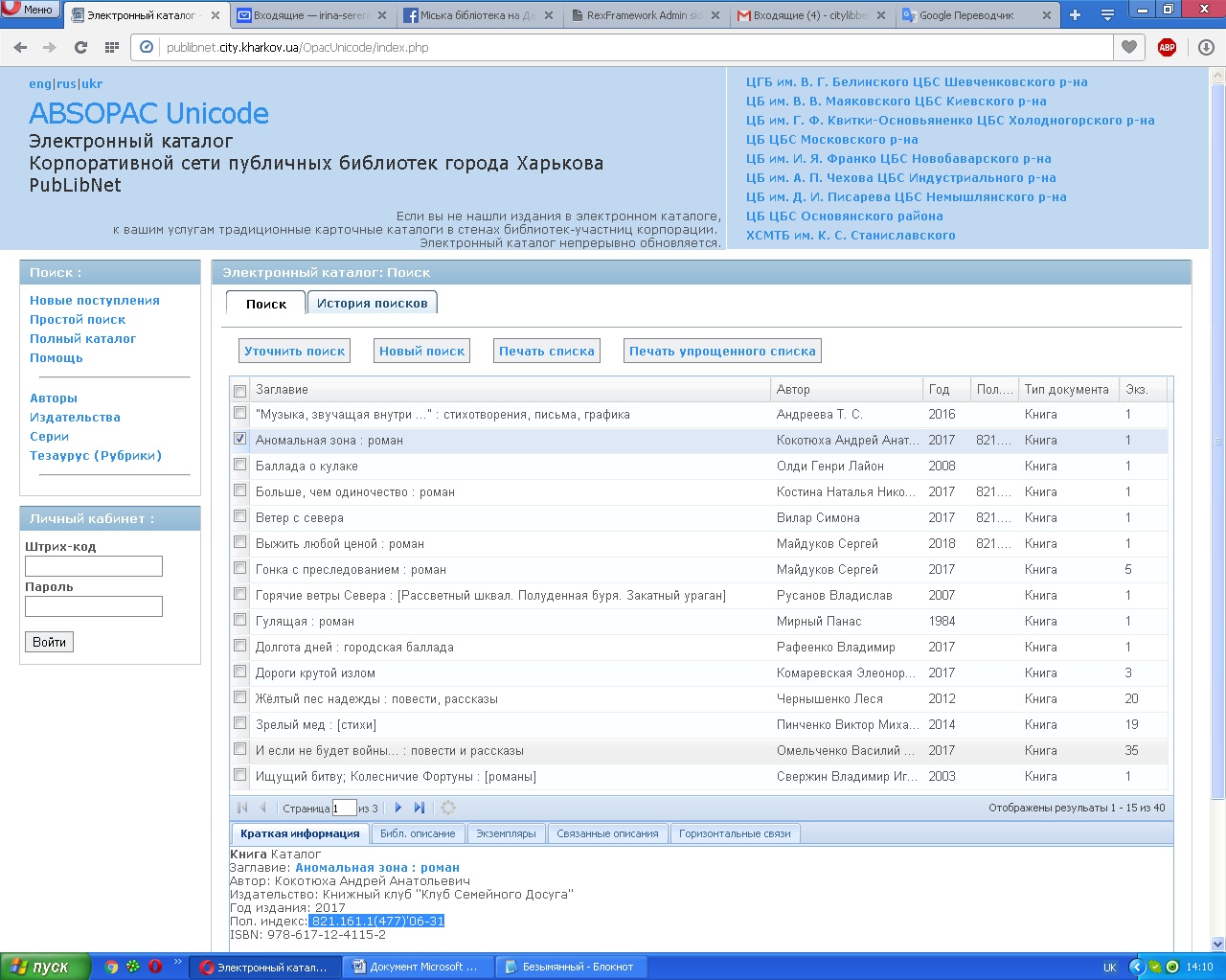Uncheck the "Аномальная зона" row checkbox
The height and width of the screenshot is (980, 1226).
click(240, 439)
